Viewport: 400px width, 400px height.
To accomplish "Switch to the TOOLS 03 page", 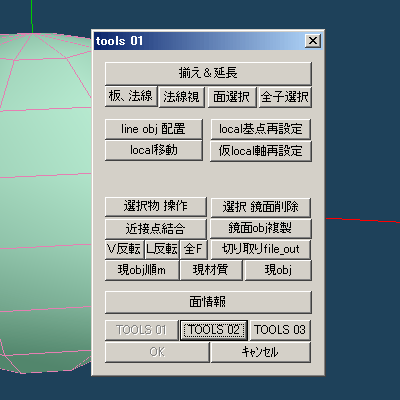I will 280,330.
